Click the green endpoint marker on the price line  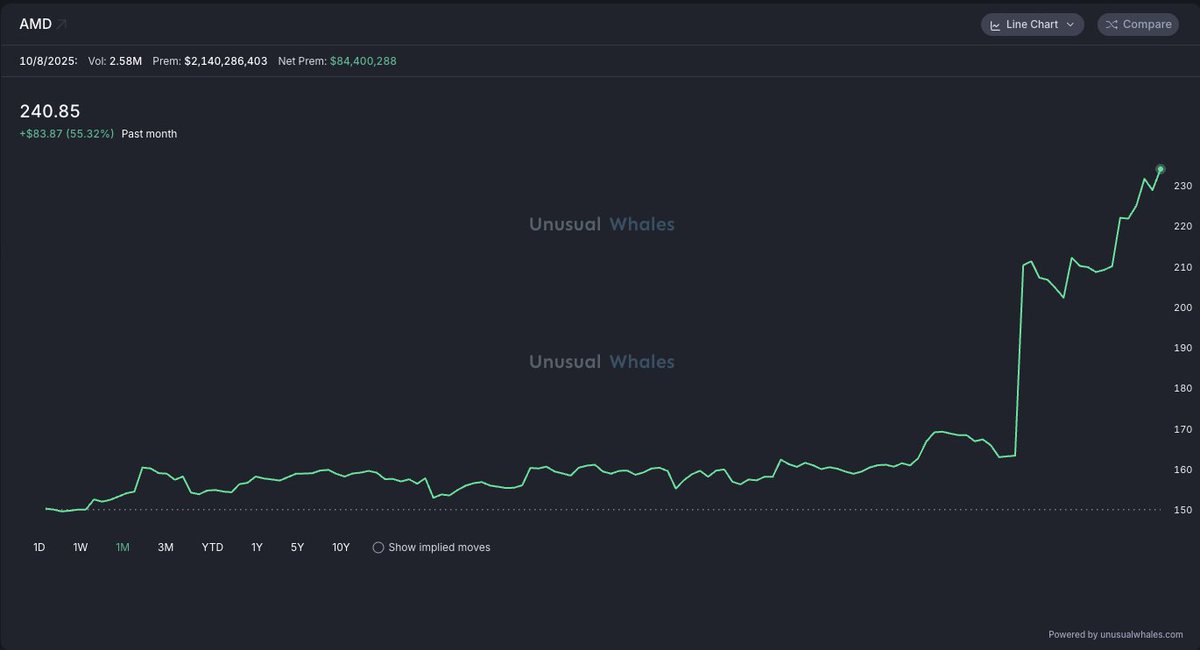(1160, 169)
